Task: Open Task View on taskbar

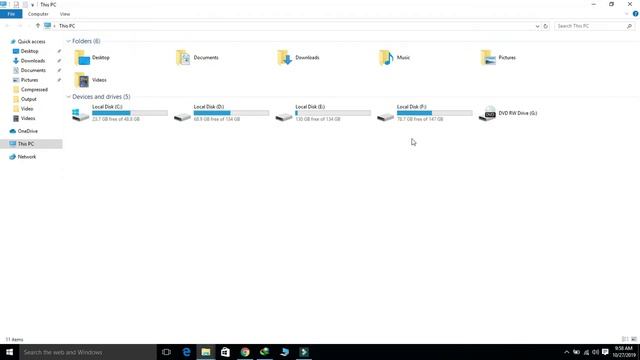Action: (x=166, y=352)
